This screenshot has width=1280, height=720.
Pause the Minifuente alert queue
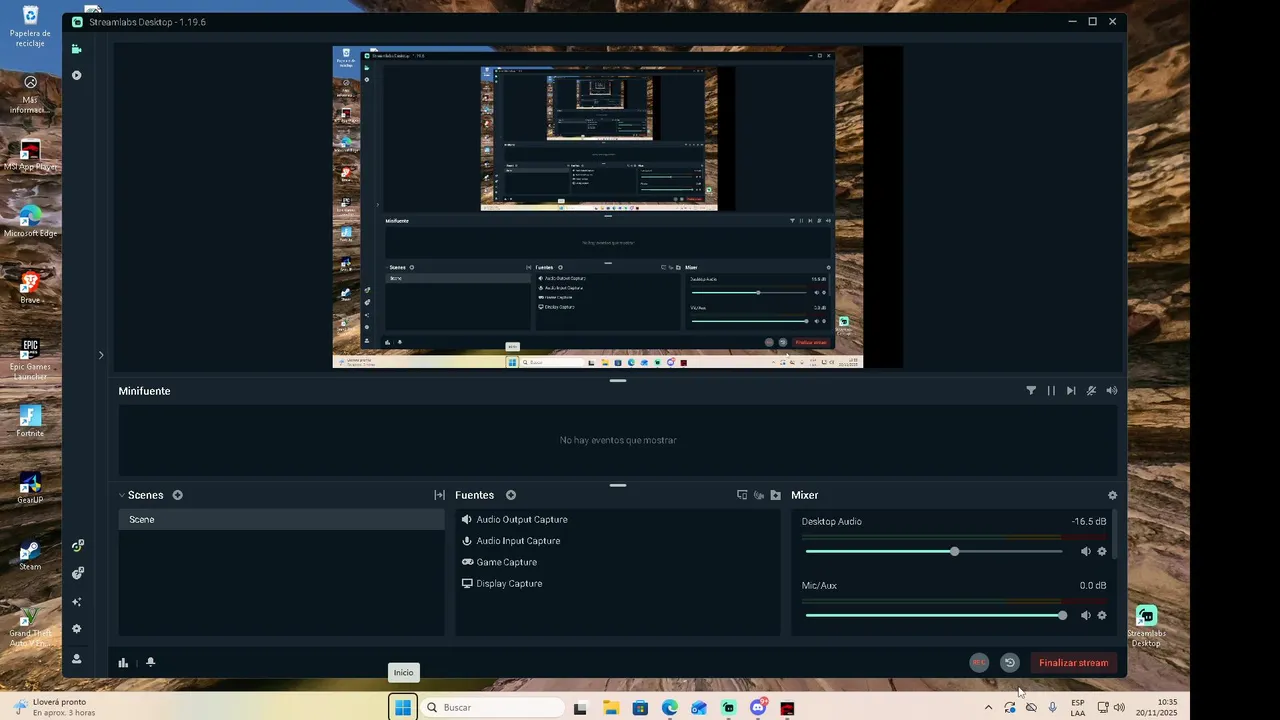coord(1051,391)
